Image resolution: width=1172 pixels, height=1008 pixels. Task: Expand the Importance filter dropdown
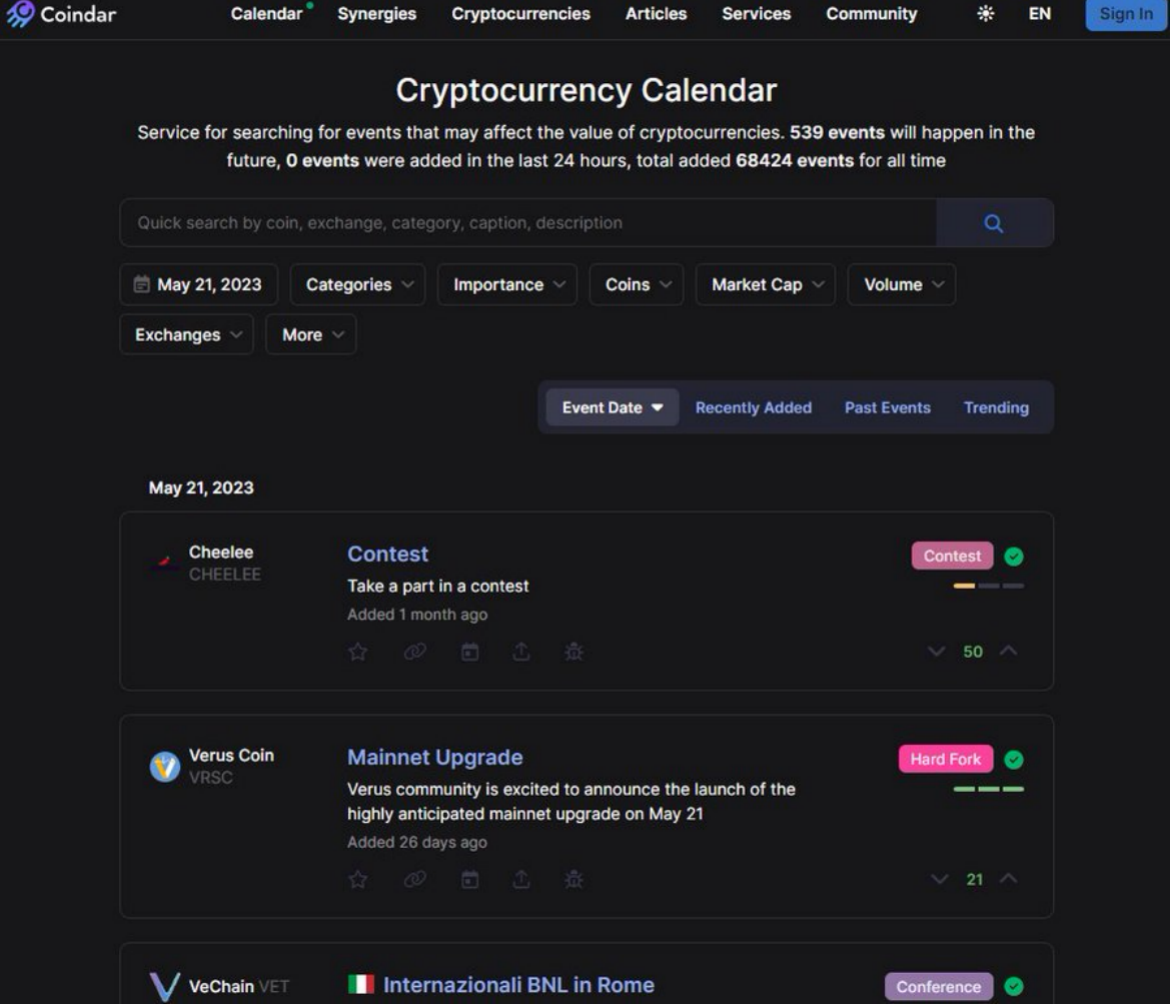[x=508, y=285]
